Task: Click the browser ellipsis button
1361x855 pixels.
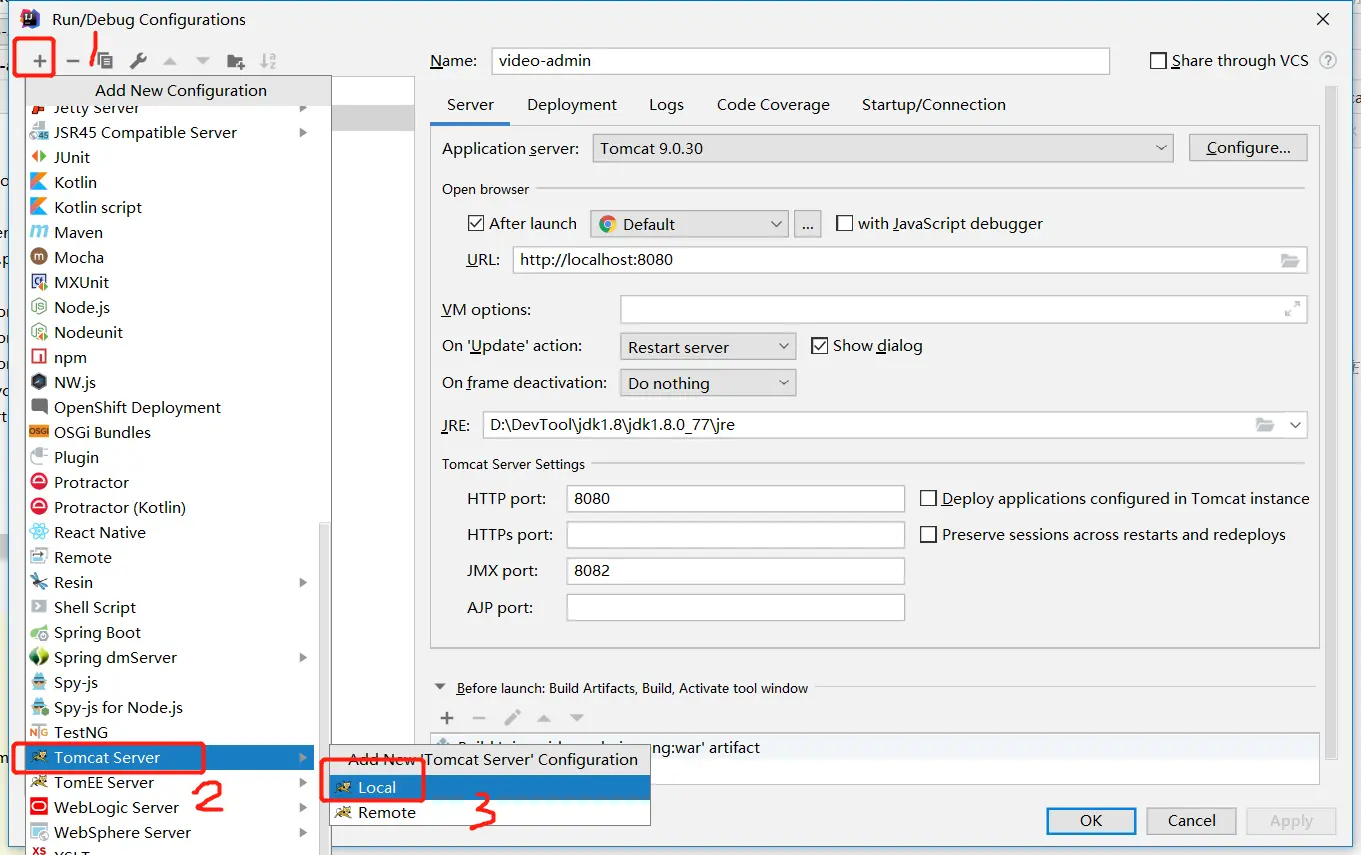Action: 808,224
